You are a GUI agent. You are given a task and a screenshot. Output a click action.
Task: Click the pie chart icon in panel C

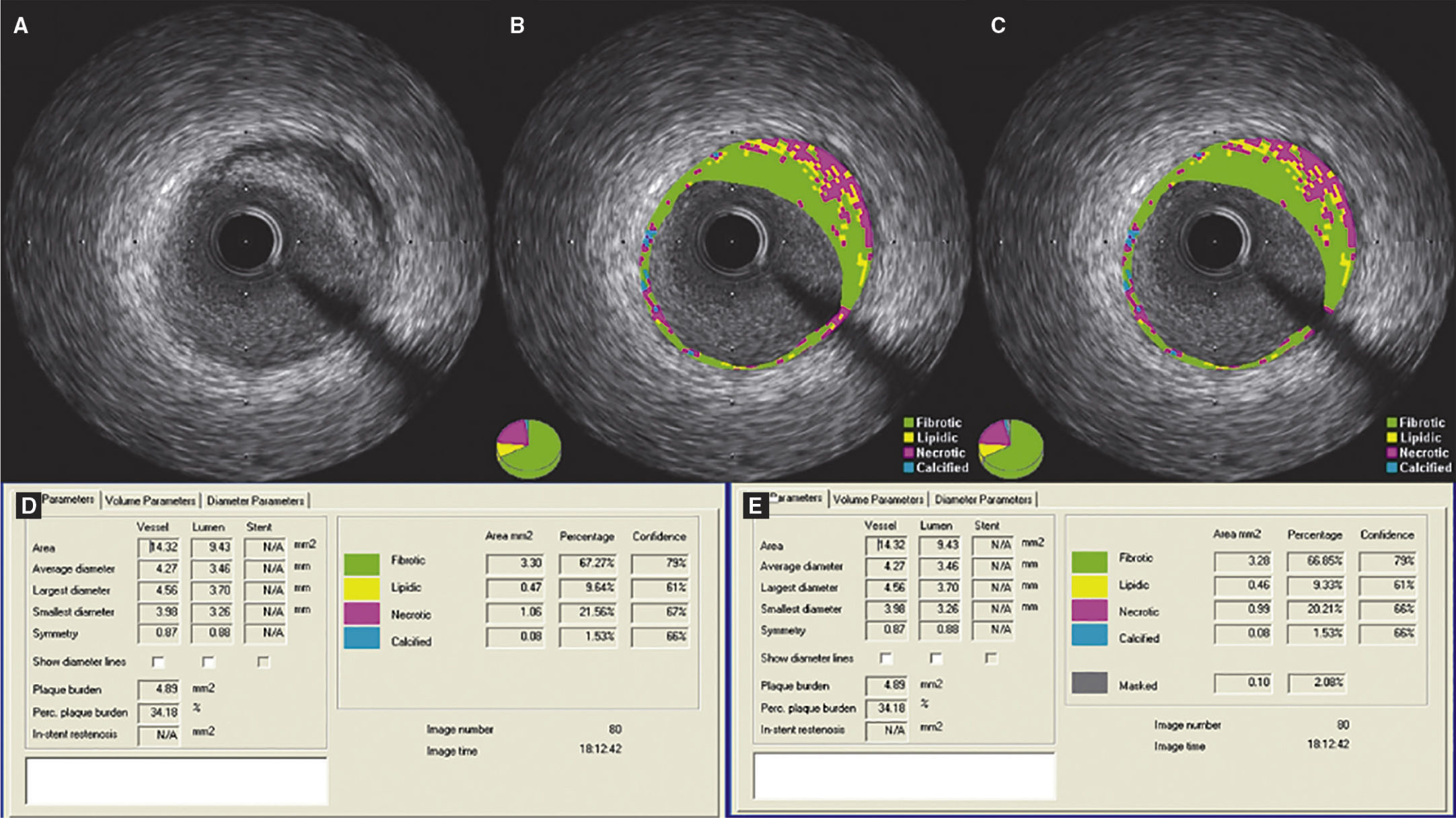[1011, 447]
